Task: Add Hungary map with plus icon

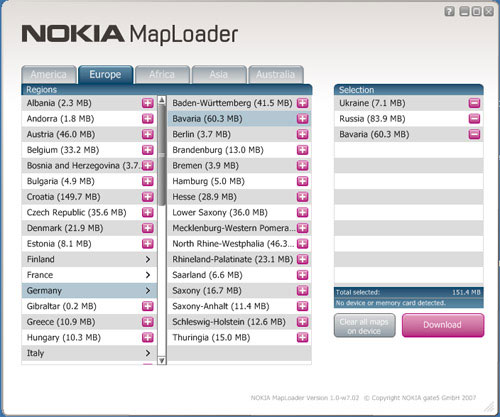Action: pyautogui.click(x=148, y=338)
